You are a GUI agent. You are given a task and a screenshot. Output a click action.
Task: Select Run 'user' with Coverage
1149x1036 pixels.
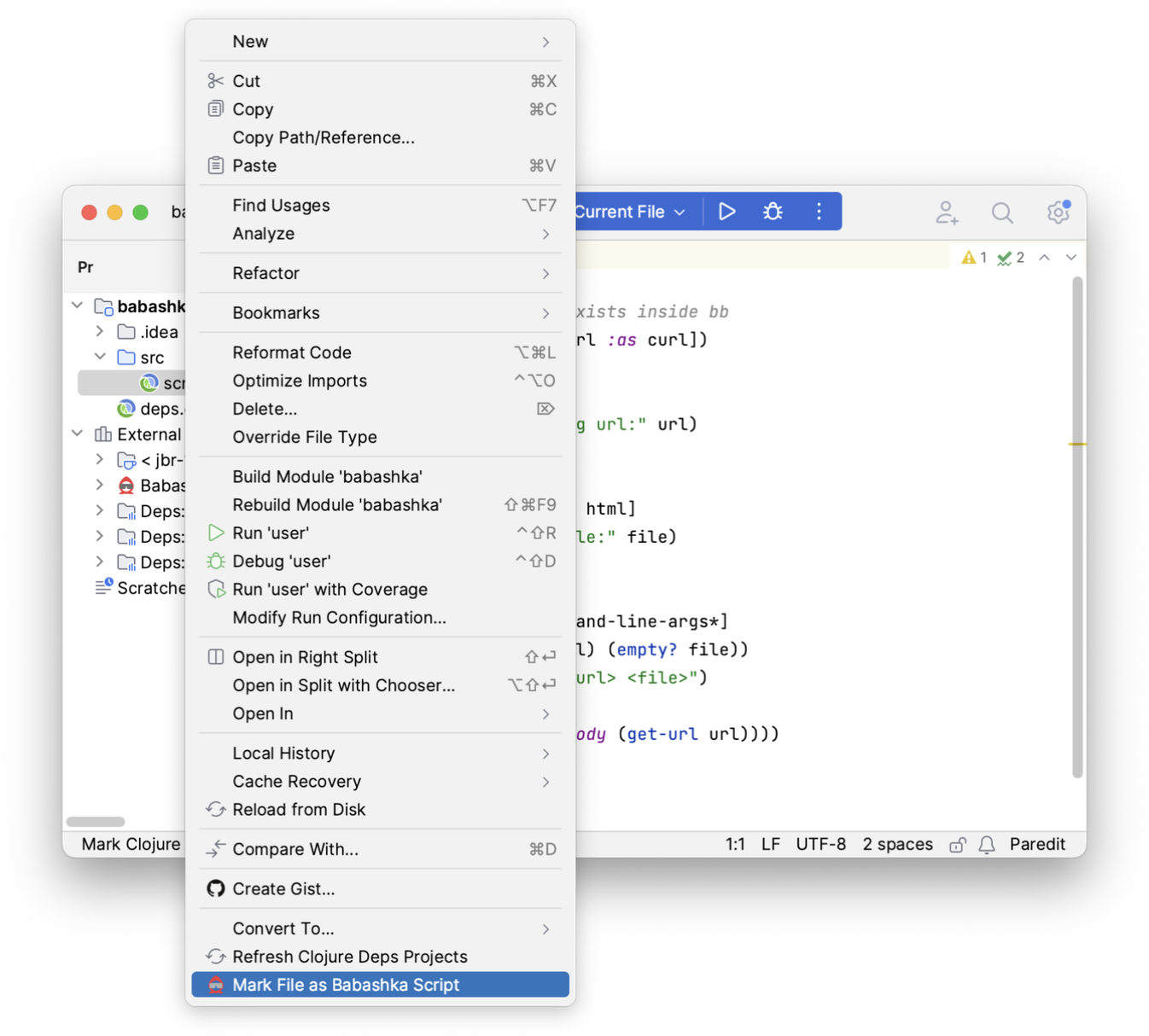pyautogui.click(x=380, y=589)
